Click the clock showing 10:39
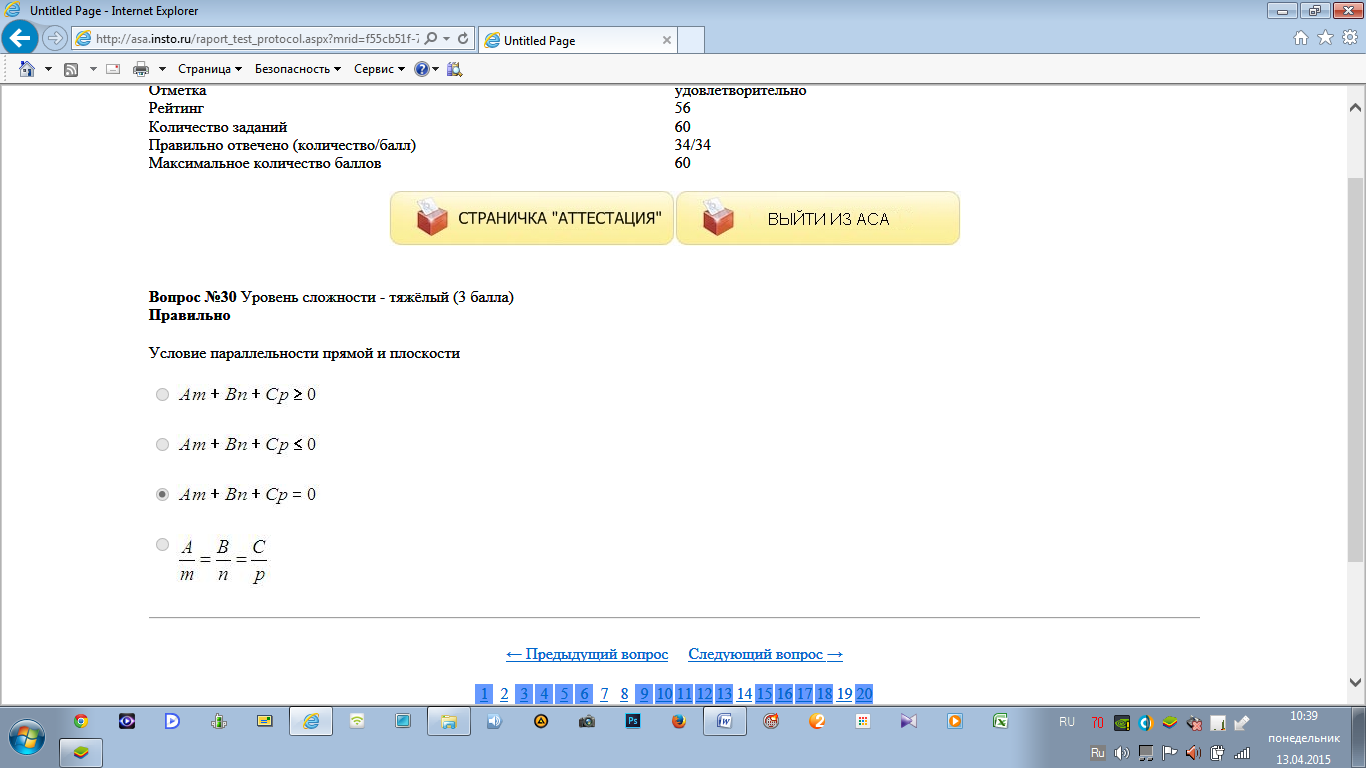Image resolution: width=1366 pixels, height=768 pixels. coord(1303,715)
